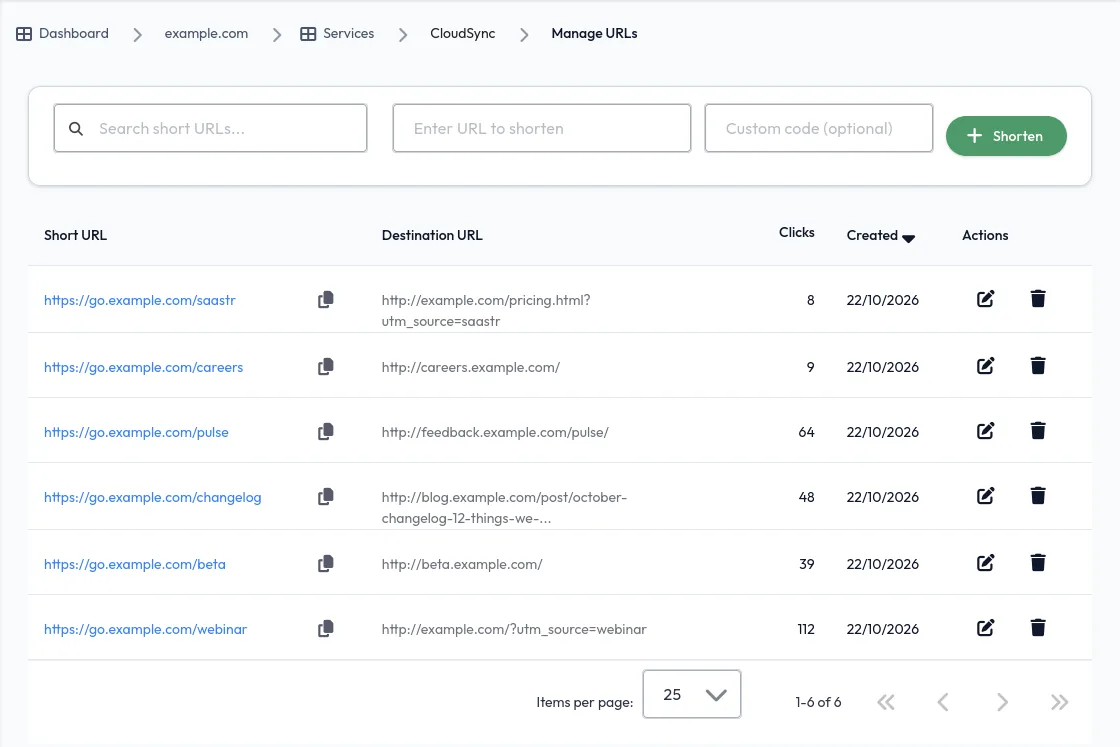Copy the pulse short URL
Image resolution: width=1120 pixels, height=747 pixels.
(x=325, y=431)
